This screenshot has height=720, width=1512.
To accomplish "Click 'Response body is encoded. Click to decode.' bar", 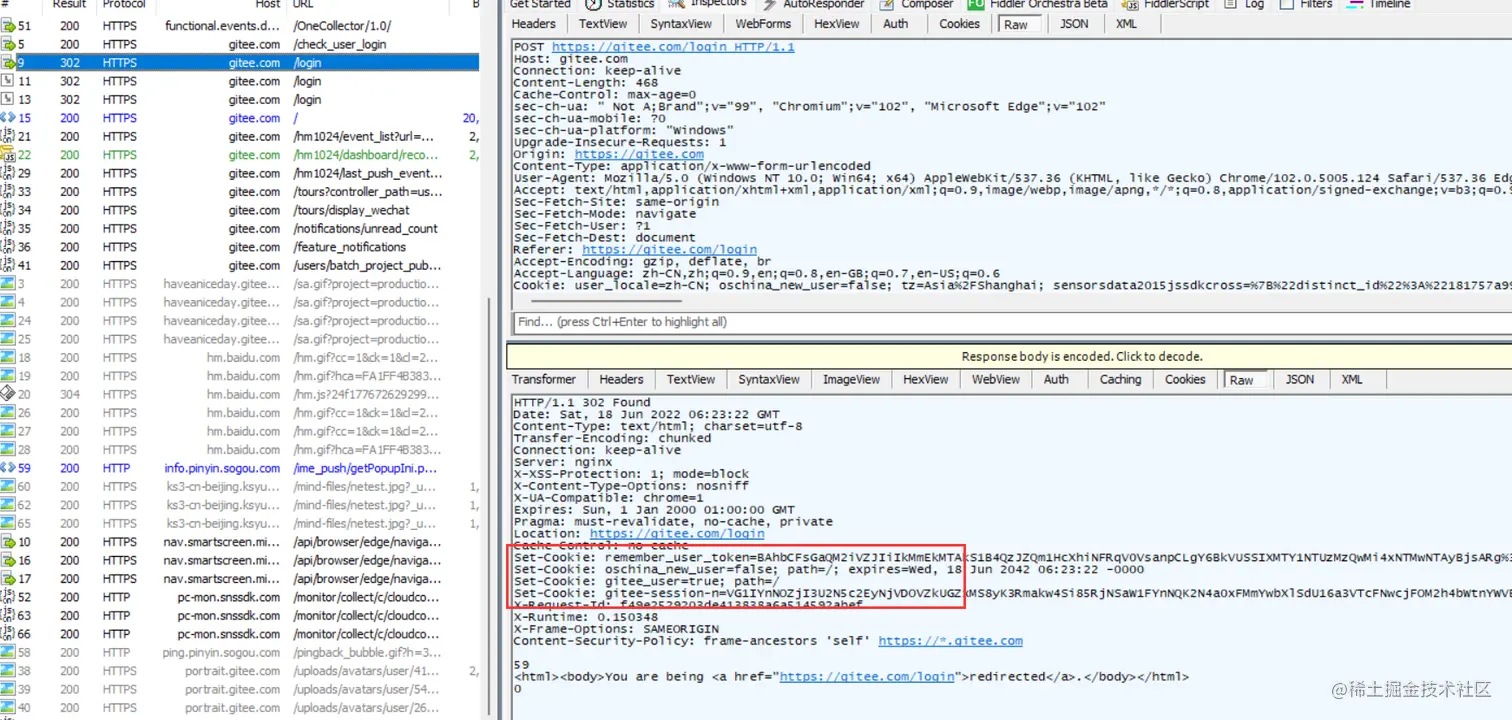I will [x=1009, y=356].
